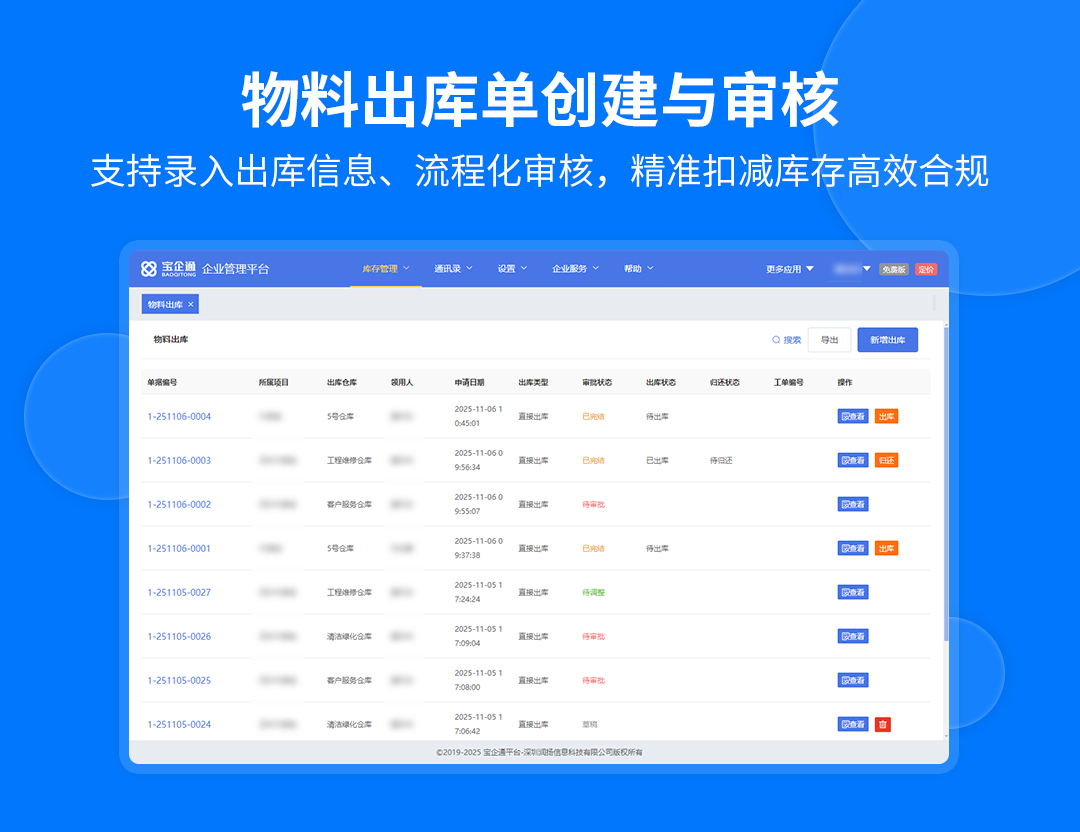View order 1-251105-0024 via 查看
This screenshot has width=1080, height=832.
tap(853, 725)
